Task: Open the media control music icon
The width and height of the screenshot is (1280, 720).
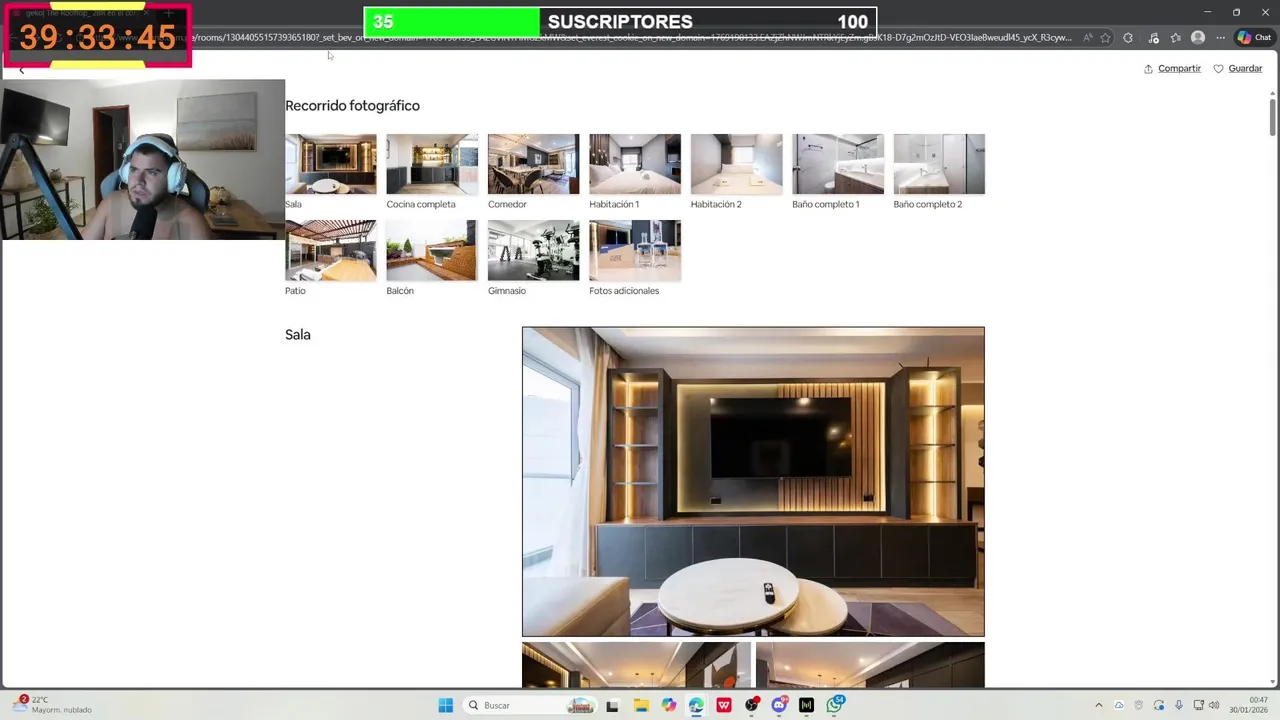Action: (1153, 38)
